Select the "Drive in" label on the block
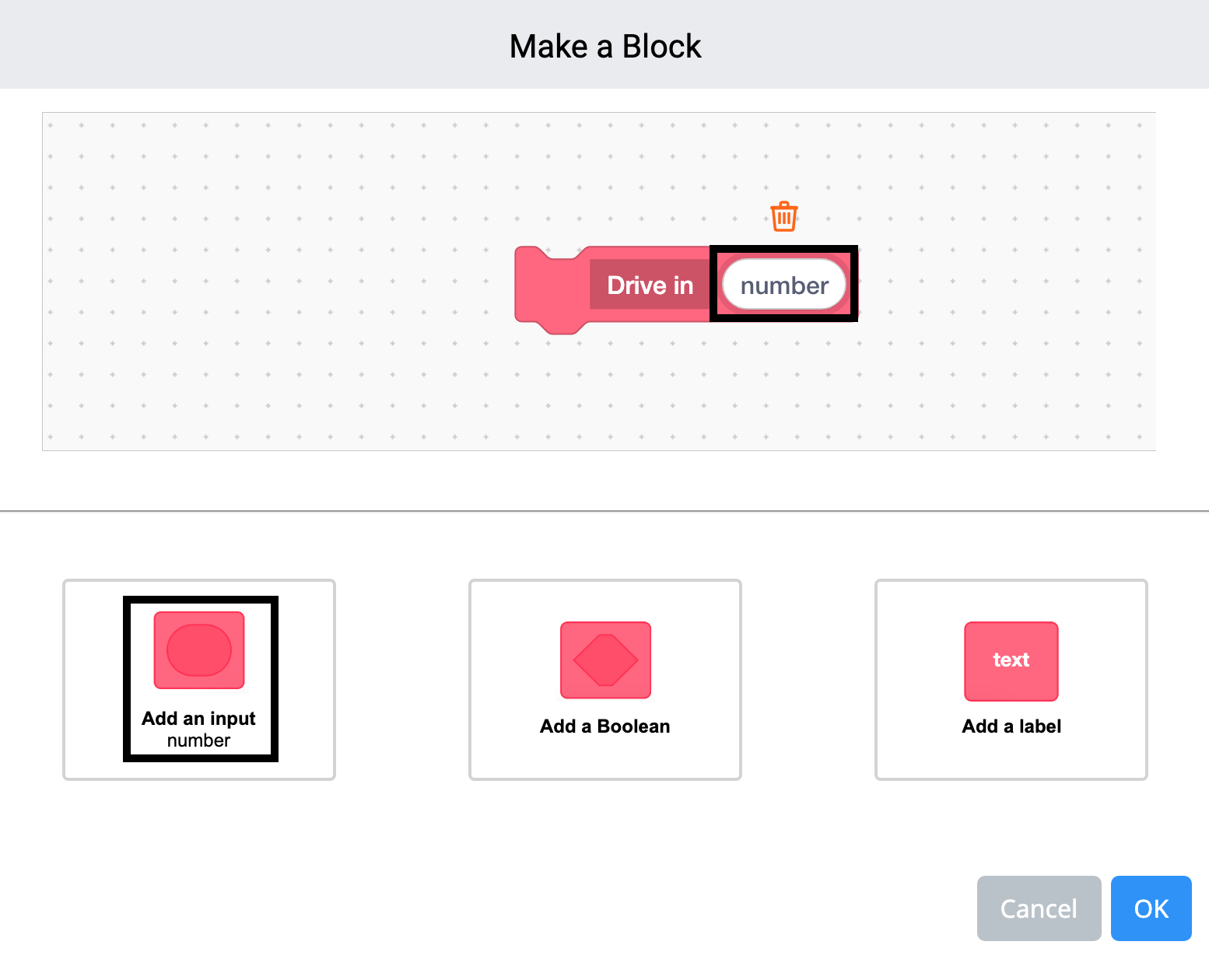Screen dimensions: 1209x980 (x=650, y=285)
